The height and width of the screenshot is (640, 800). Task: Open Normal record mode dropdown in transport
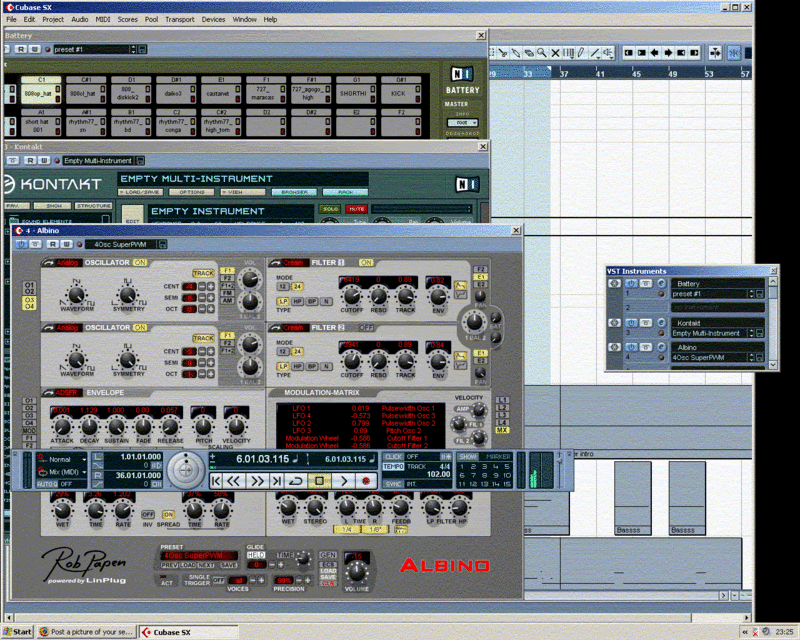point(63,459)
